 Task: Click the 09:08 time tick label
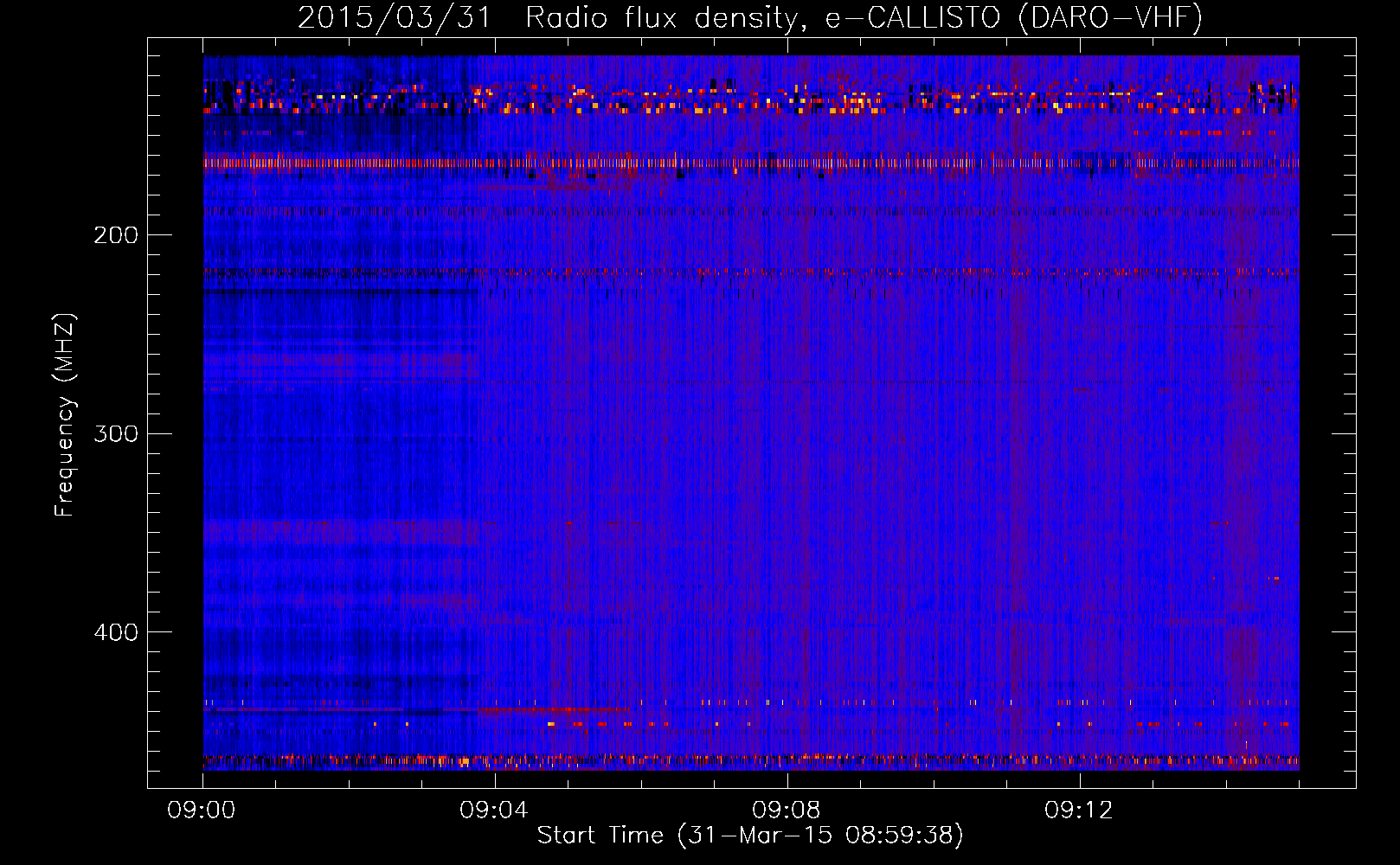(787, 811)
